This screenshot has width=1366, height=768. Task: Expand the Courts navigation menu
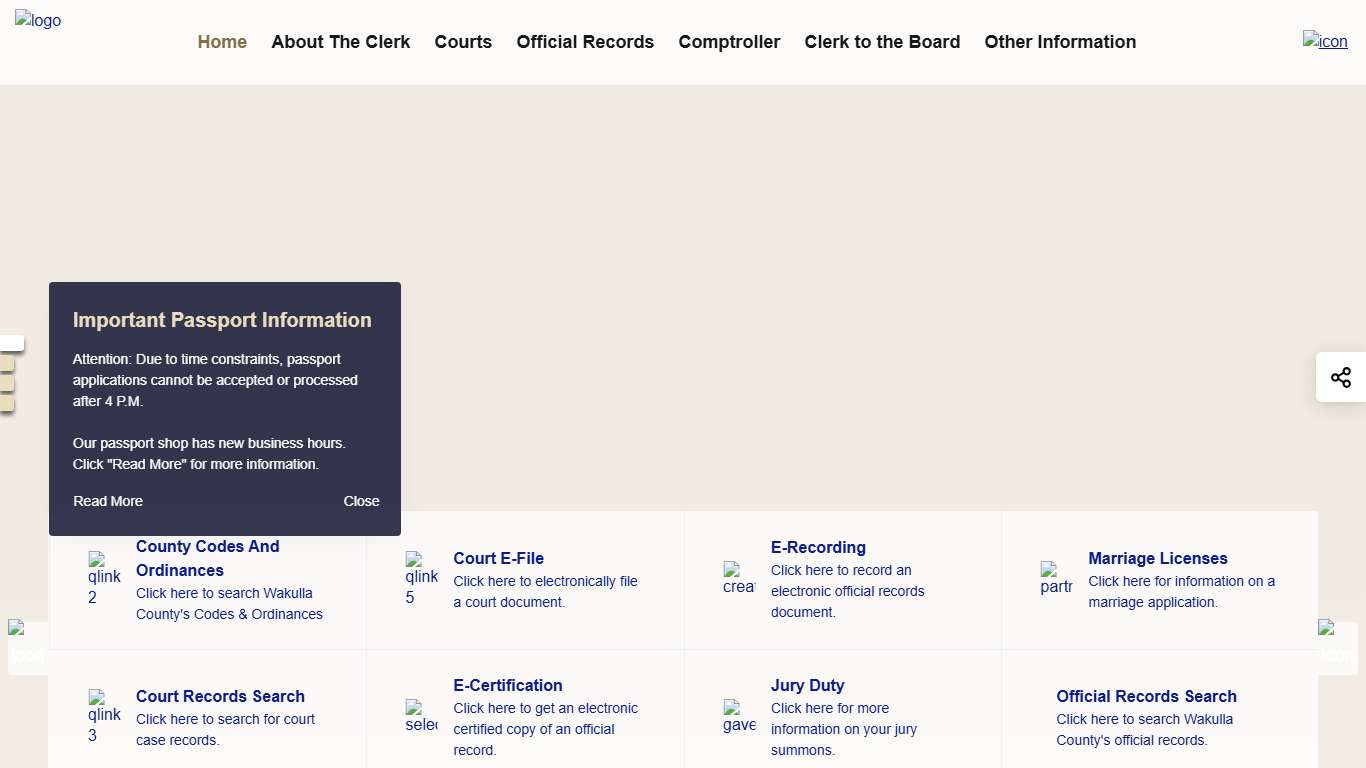pos(463,42)
